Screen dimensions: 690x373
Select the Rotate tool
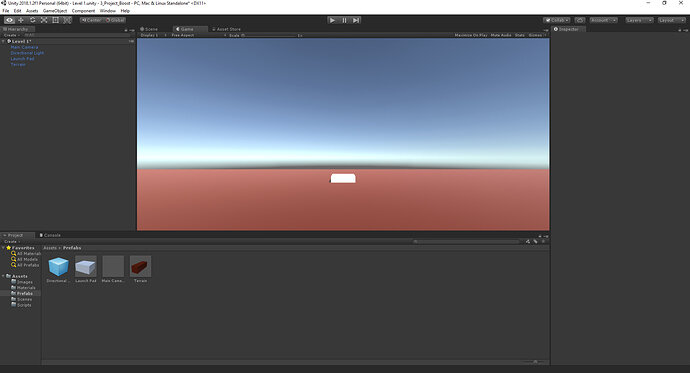33,20
